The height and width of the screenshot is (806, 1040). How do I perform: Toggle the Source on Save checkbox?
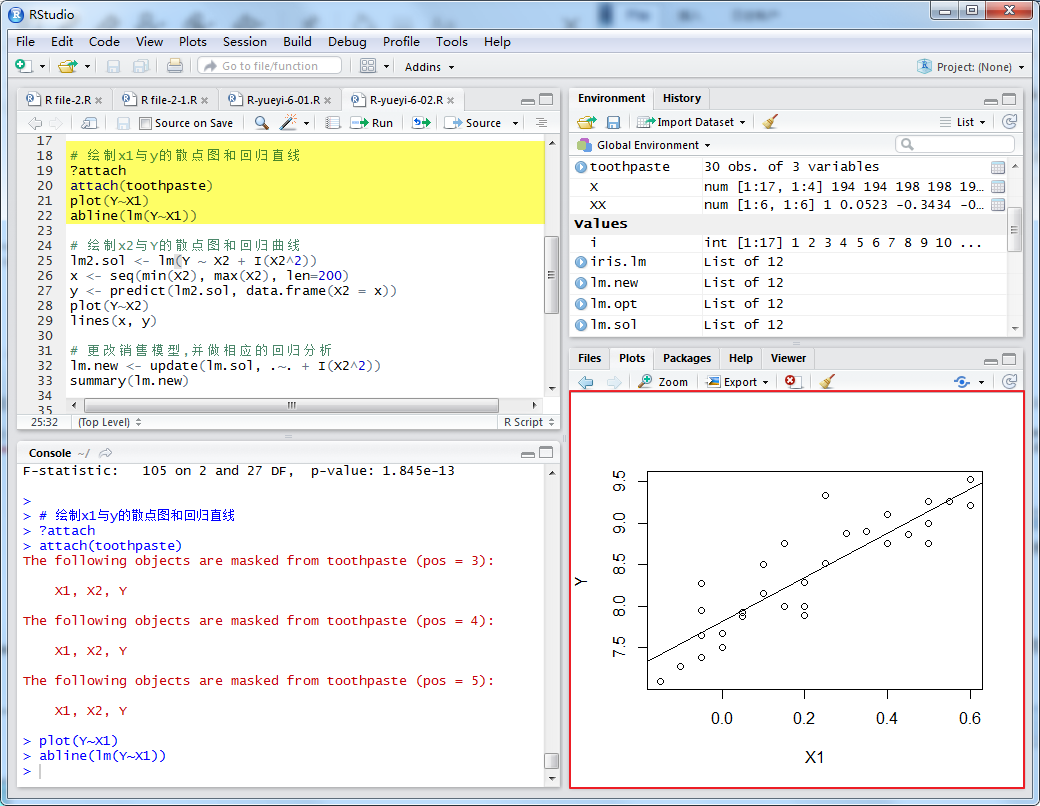pos(146,123)
